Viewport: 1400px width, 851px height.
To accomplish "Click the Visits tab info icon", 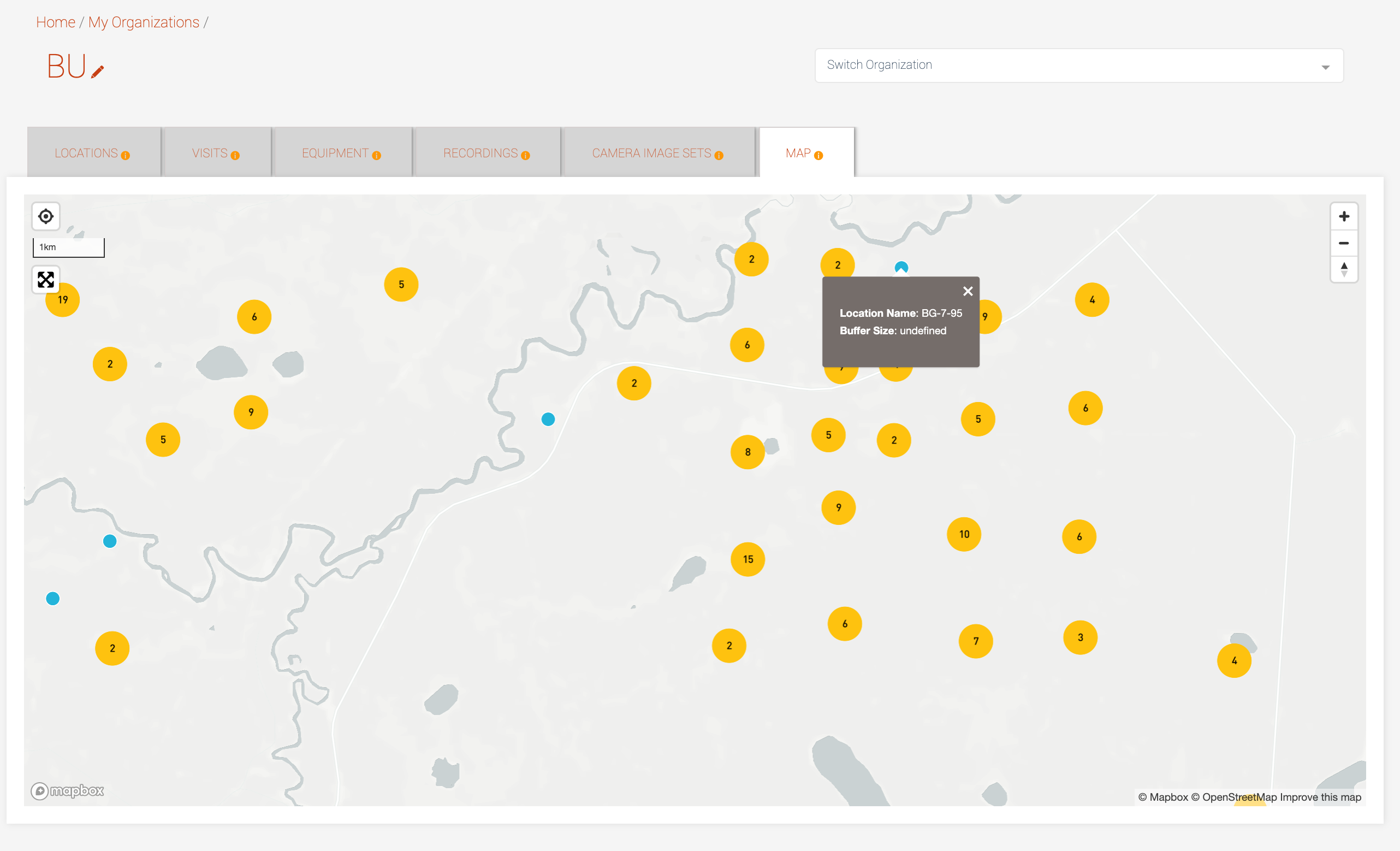I will coord(235,156).
